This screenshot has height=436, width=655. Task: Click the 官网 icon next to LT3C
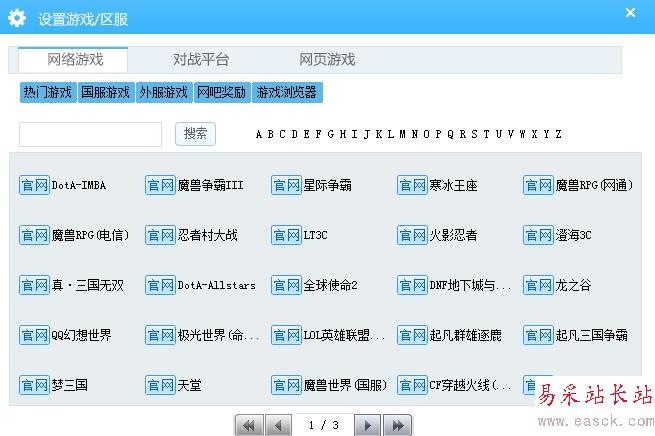pos(287,235)
